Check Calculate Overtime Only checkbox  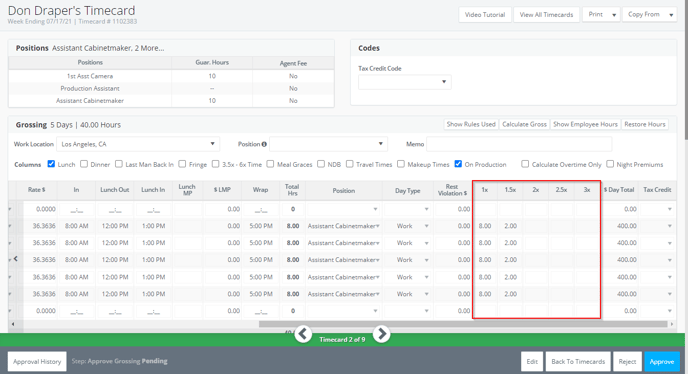[525, 164]
